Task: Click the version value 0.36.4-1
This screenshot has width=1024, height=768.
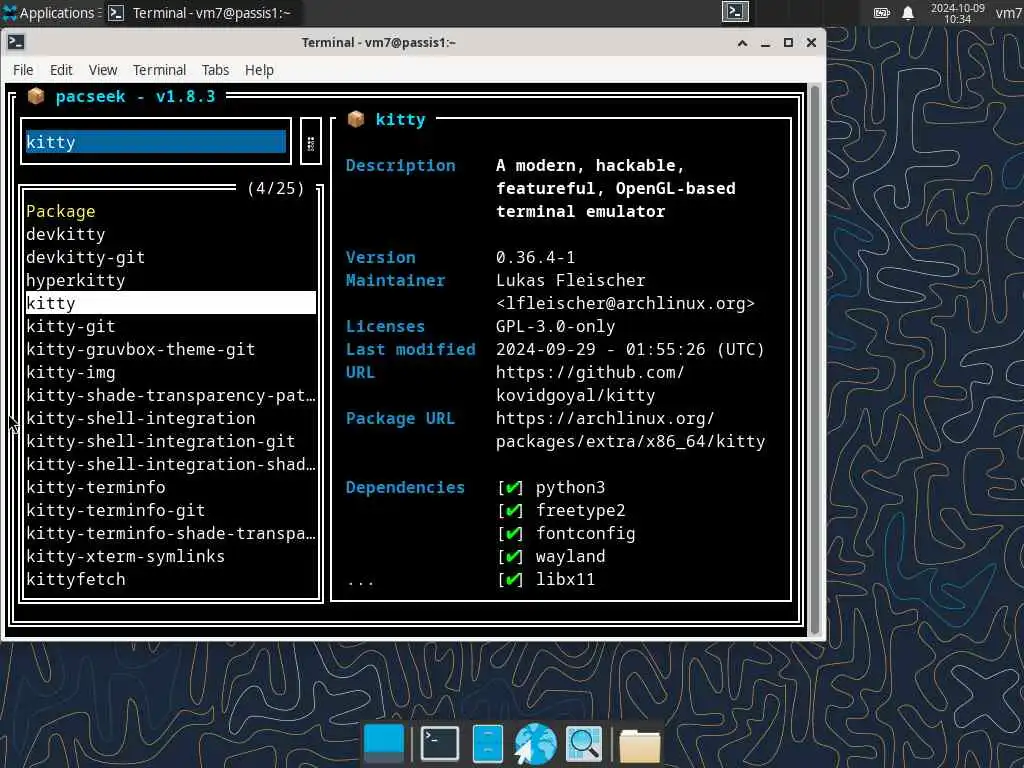Action: click(535, 257)
